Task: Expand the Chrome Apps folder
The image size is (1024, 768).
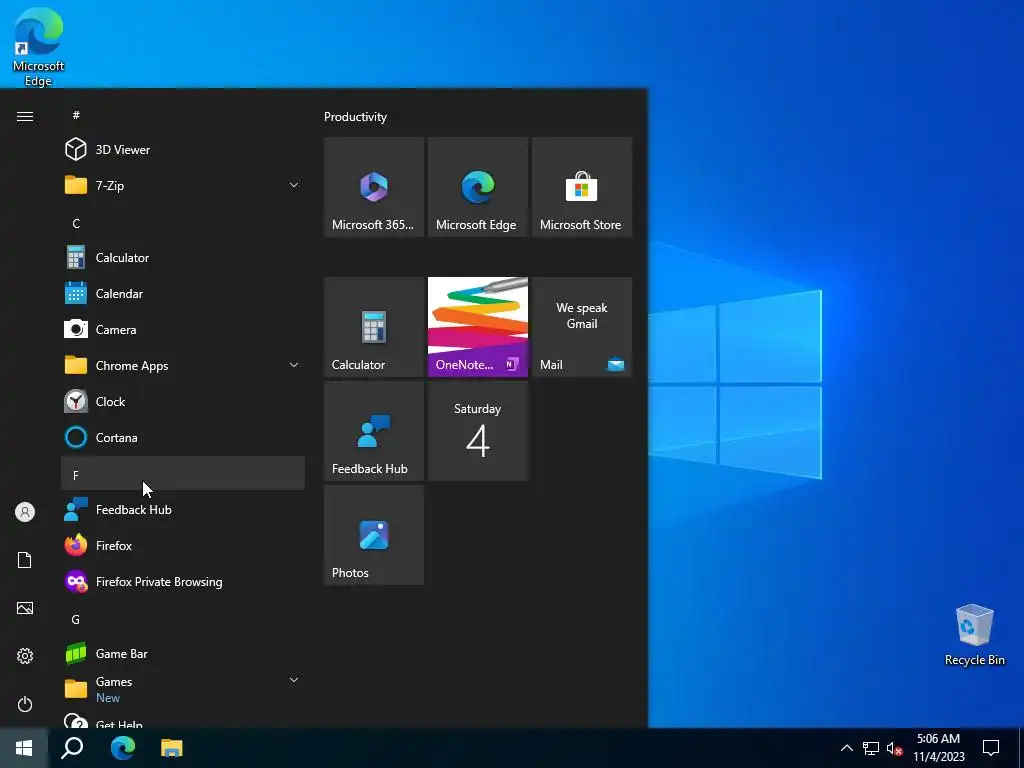Action: pyautogui.click(x=183, y=366)
